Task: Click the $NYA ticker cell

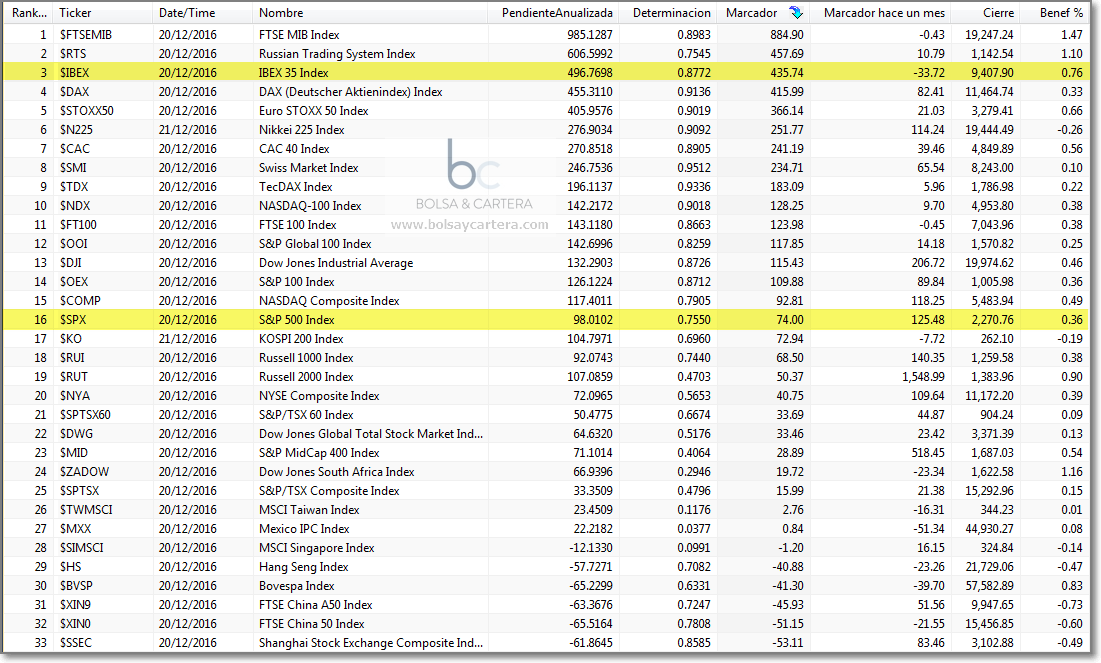Action: 74,395
